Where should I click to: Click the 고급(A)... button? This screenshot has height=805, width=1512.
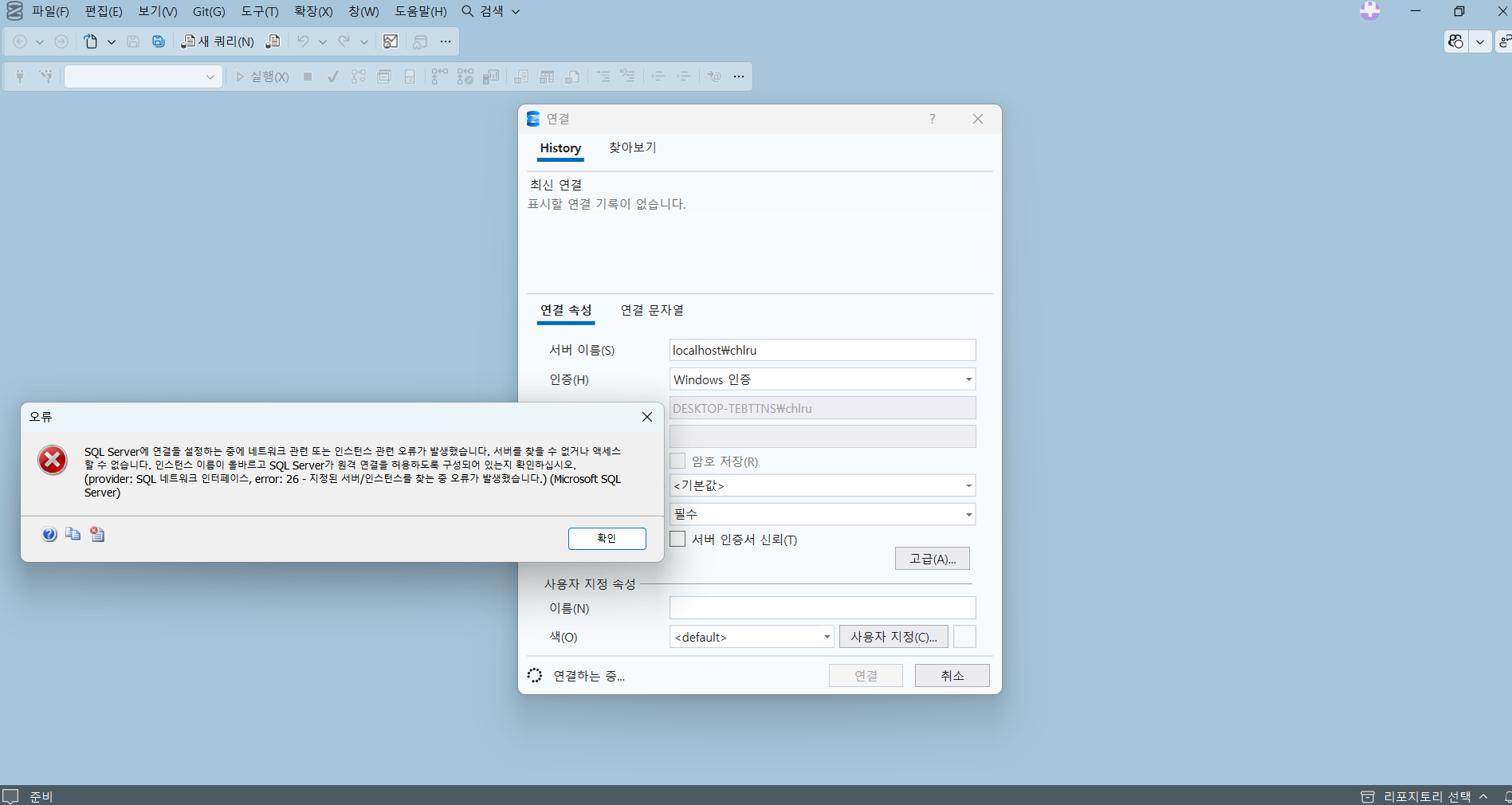point(933,559)
